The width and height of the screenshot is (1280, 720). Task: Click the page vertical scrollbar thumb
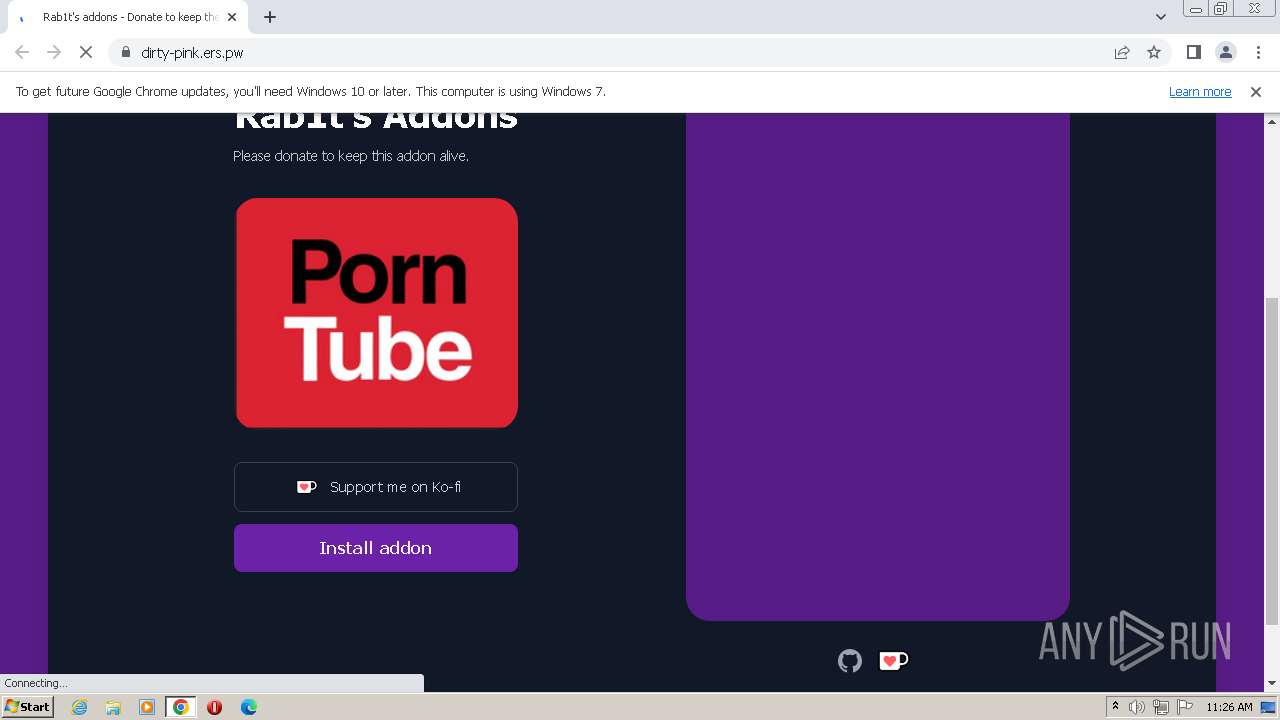tap(1272, 460)
